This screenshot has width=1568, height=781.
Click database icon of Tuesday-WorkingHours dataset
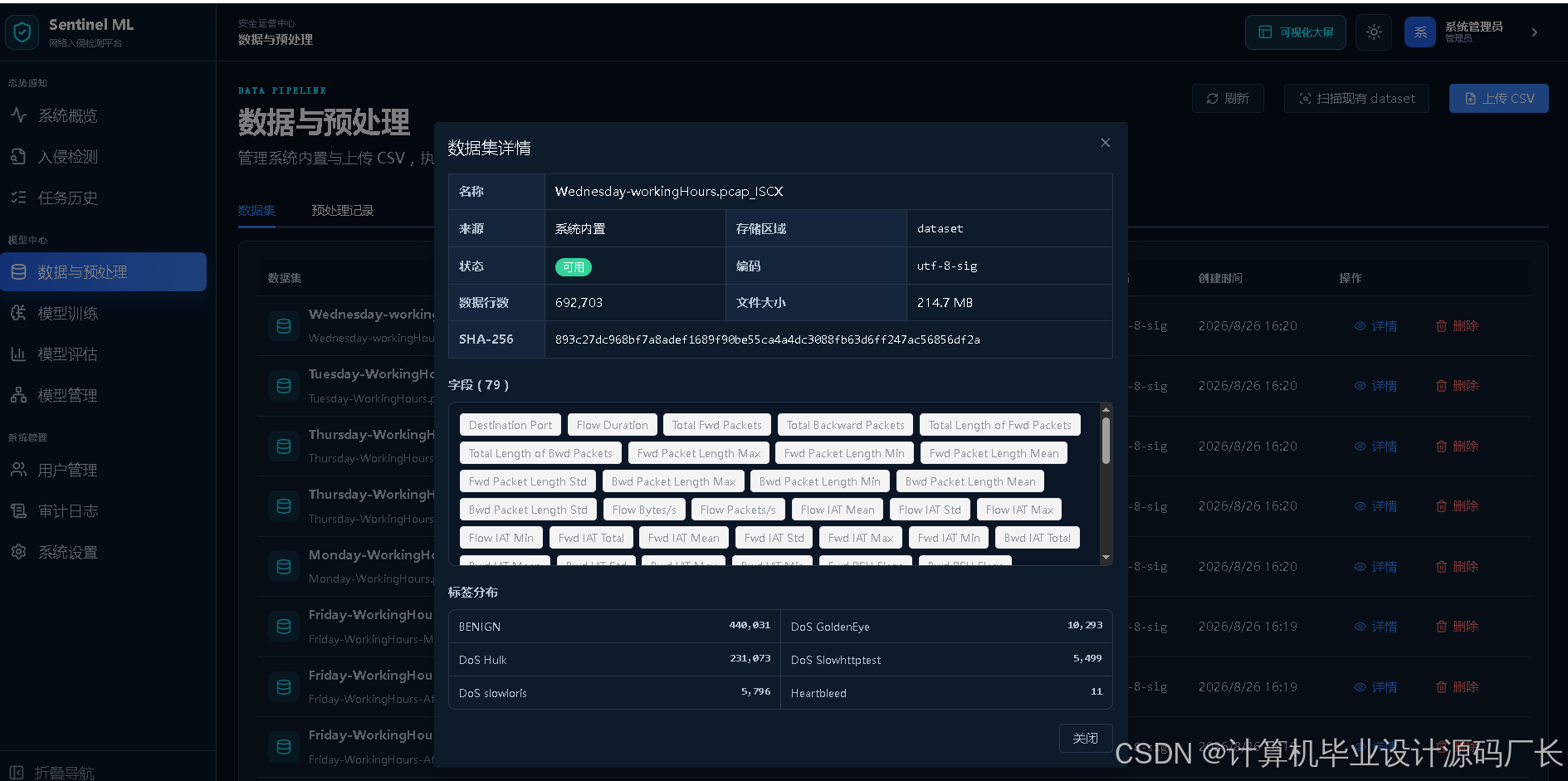[x=284, y=386]
